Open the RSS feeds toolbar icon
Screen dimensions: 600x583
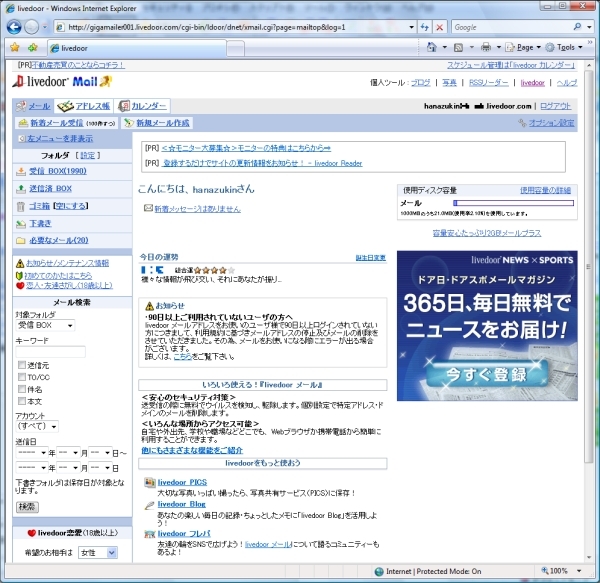coord(458,47)
